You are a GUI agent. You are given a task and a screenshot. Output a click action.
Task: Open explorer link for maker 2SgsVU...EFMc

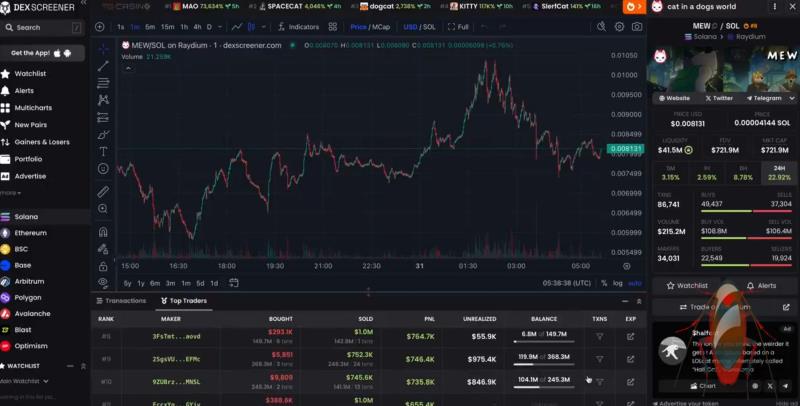[x=631, y=359]
